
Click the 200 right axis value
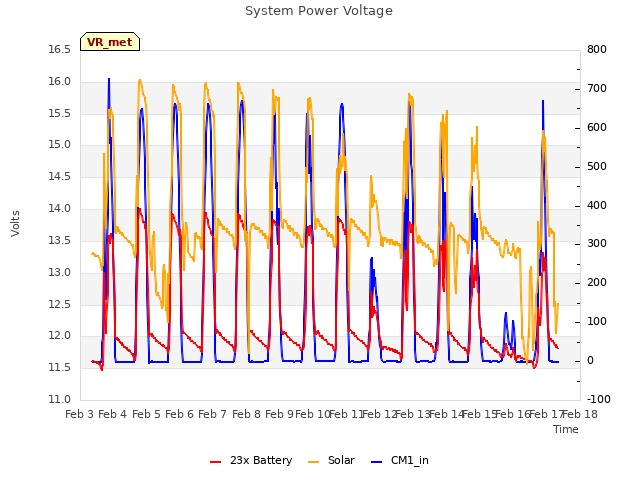(x=597, y=283)
